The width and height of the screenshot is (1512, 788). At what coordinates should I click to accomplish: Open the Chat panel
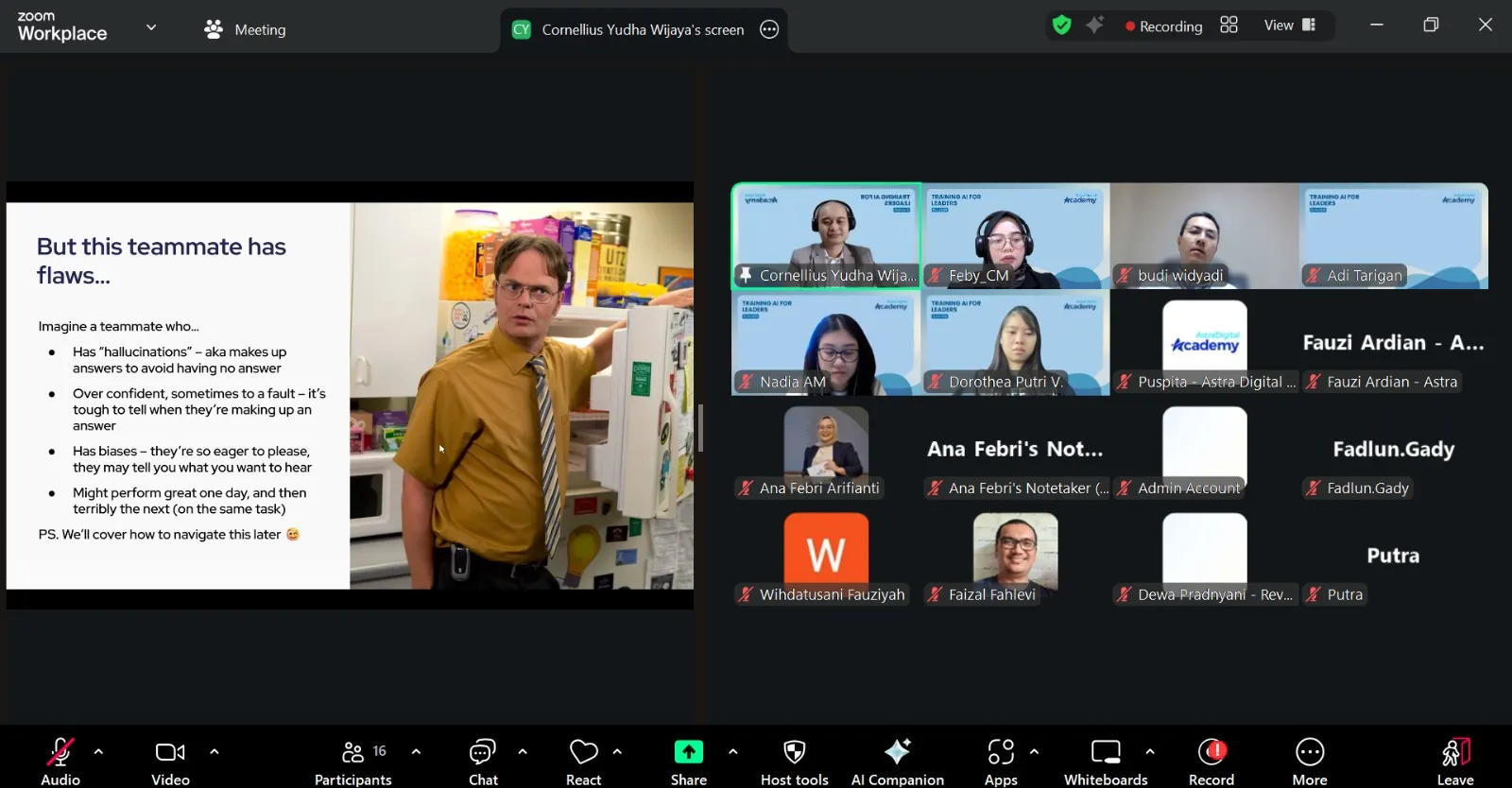[x=483, y=761]
